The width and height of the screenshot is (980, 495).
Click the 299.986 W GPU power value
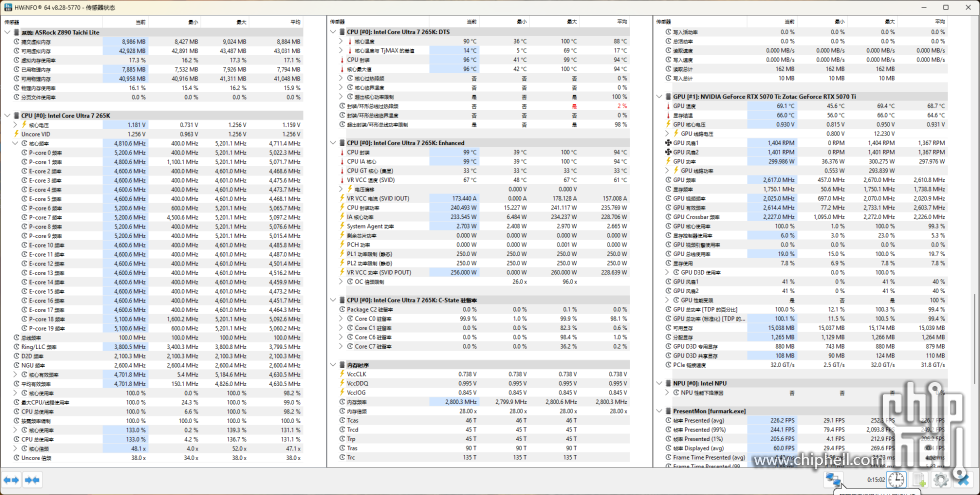pyautogui.click(x=782, y=161)
